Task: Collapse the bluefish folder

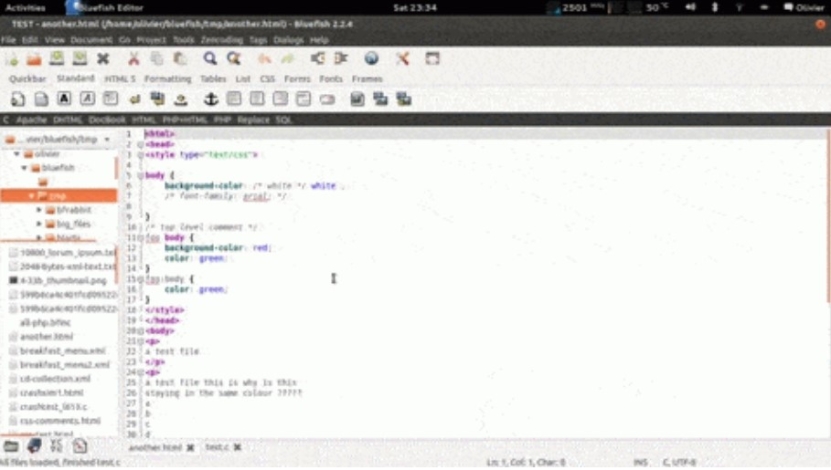Action: coord(24,168)
